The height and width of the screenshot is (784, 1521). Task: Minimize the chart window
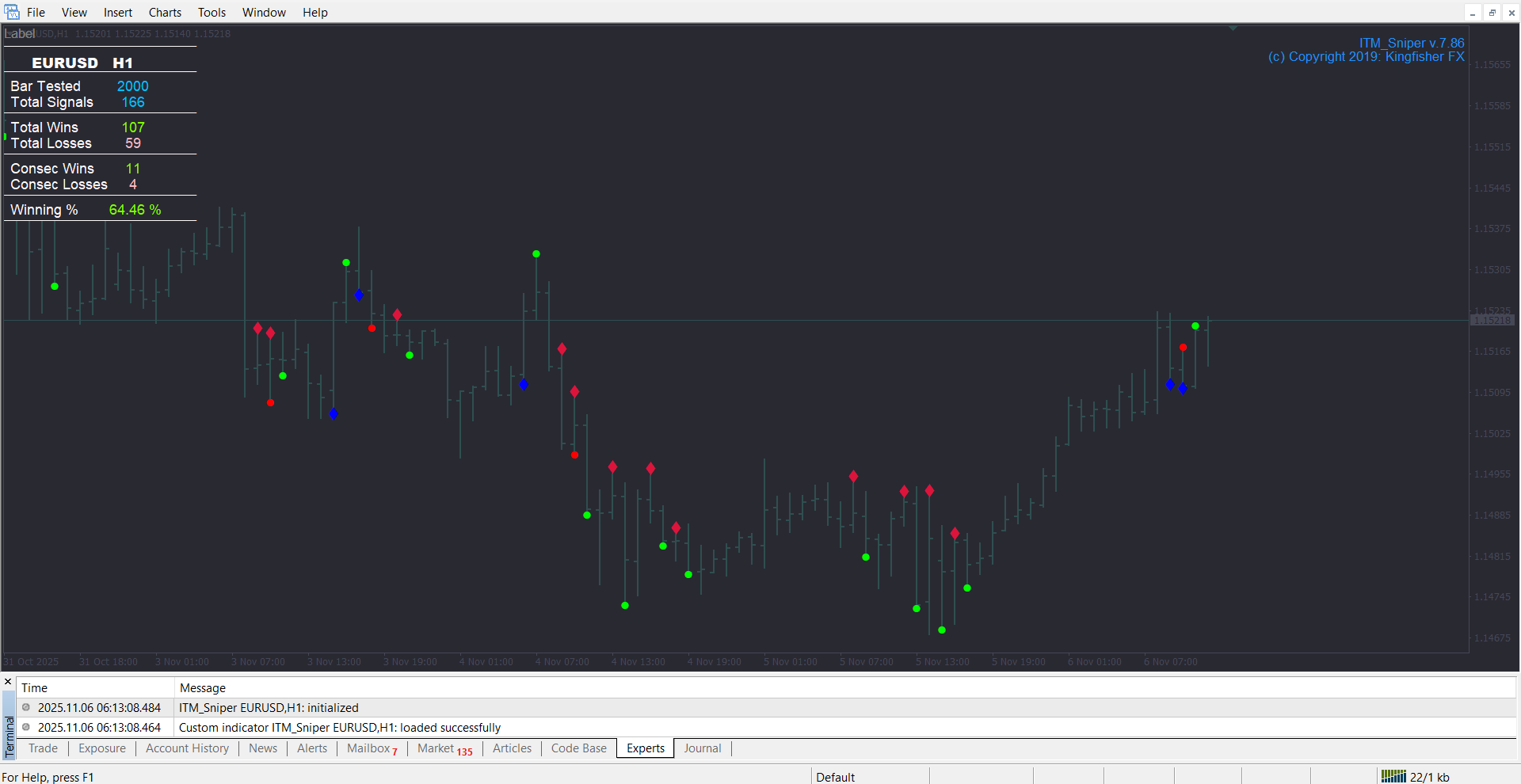click(1473, 13)
